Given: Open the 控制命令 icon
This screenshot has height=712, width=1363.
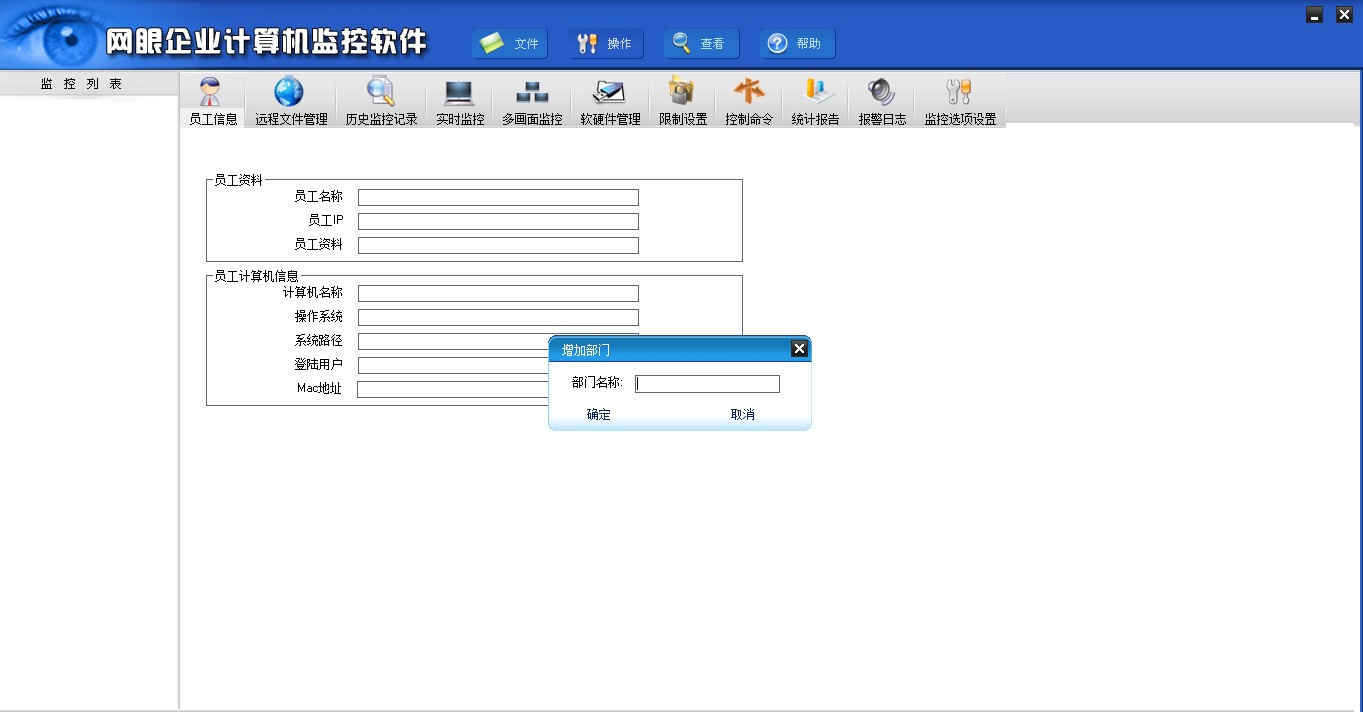Looking at the screenshot, I should [x=749, y=92].
